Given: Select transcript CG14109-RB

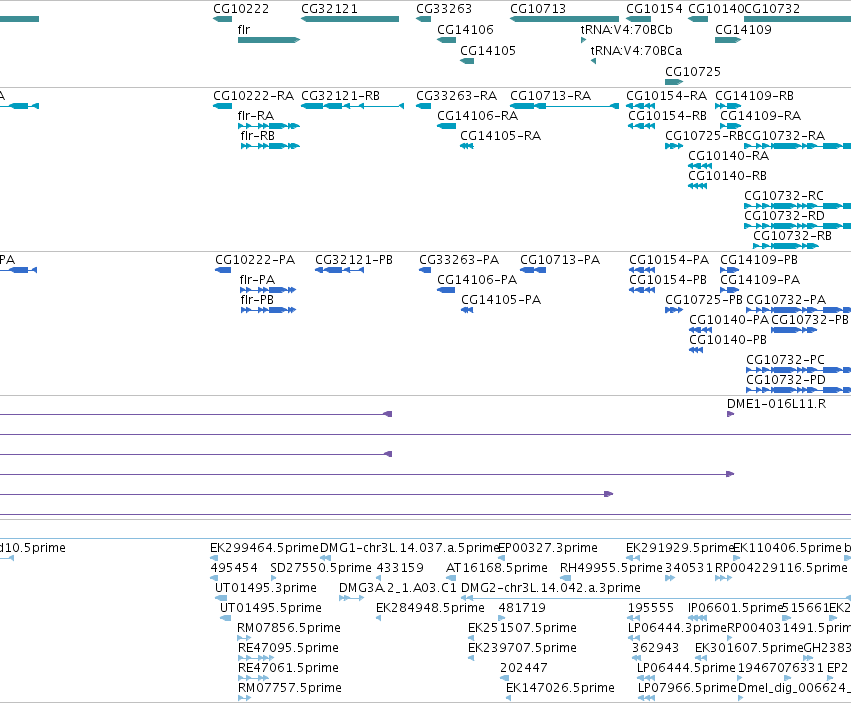Looking at the screenshot, I should point(754,96).
